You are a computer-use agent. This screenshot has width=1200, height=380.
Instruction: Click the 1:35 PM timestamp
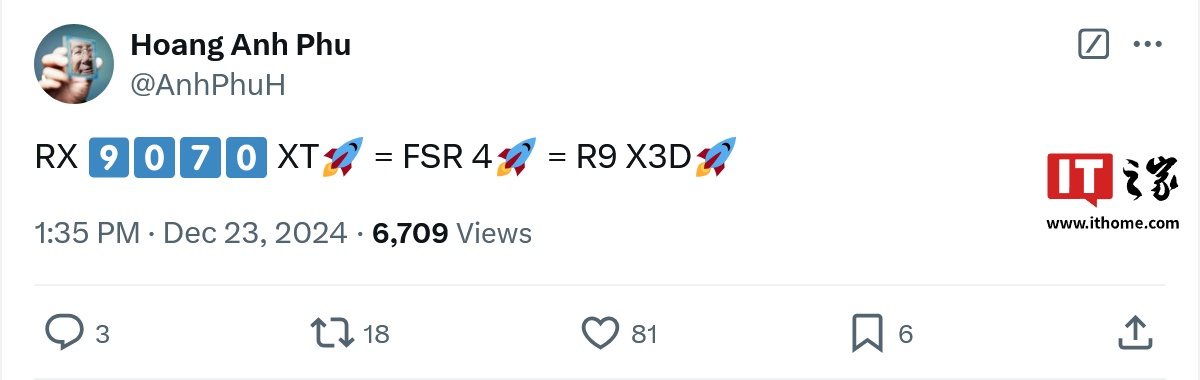point(87,233)
